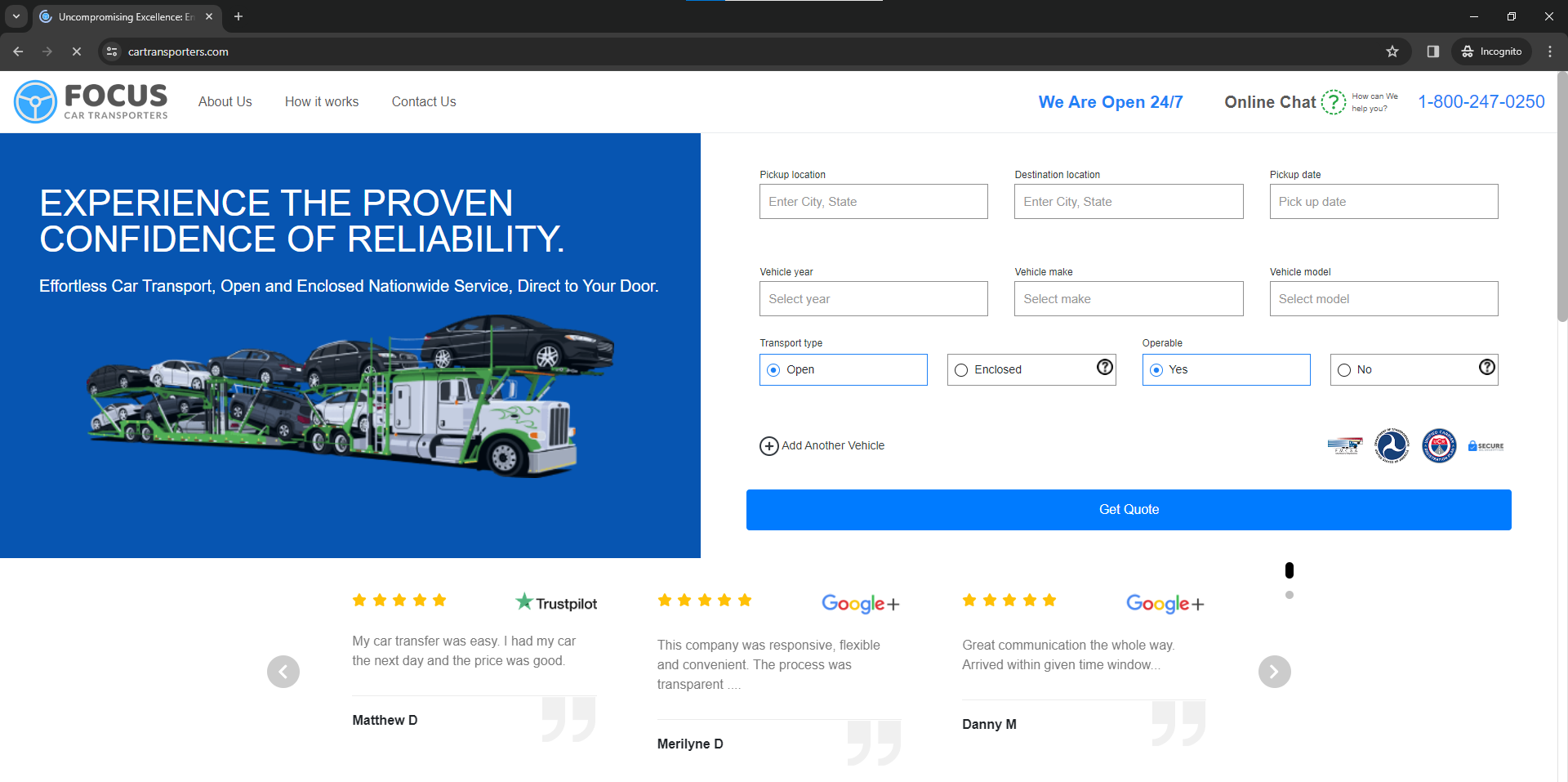Select Open transport type
This screenshot has width=1568, height=782.
point(772,369)
